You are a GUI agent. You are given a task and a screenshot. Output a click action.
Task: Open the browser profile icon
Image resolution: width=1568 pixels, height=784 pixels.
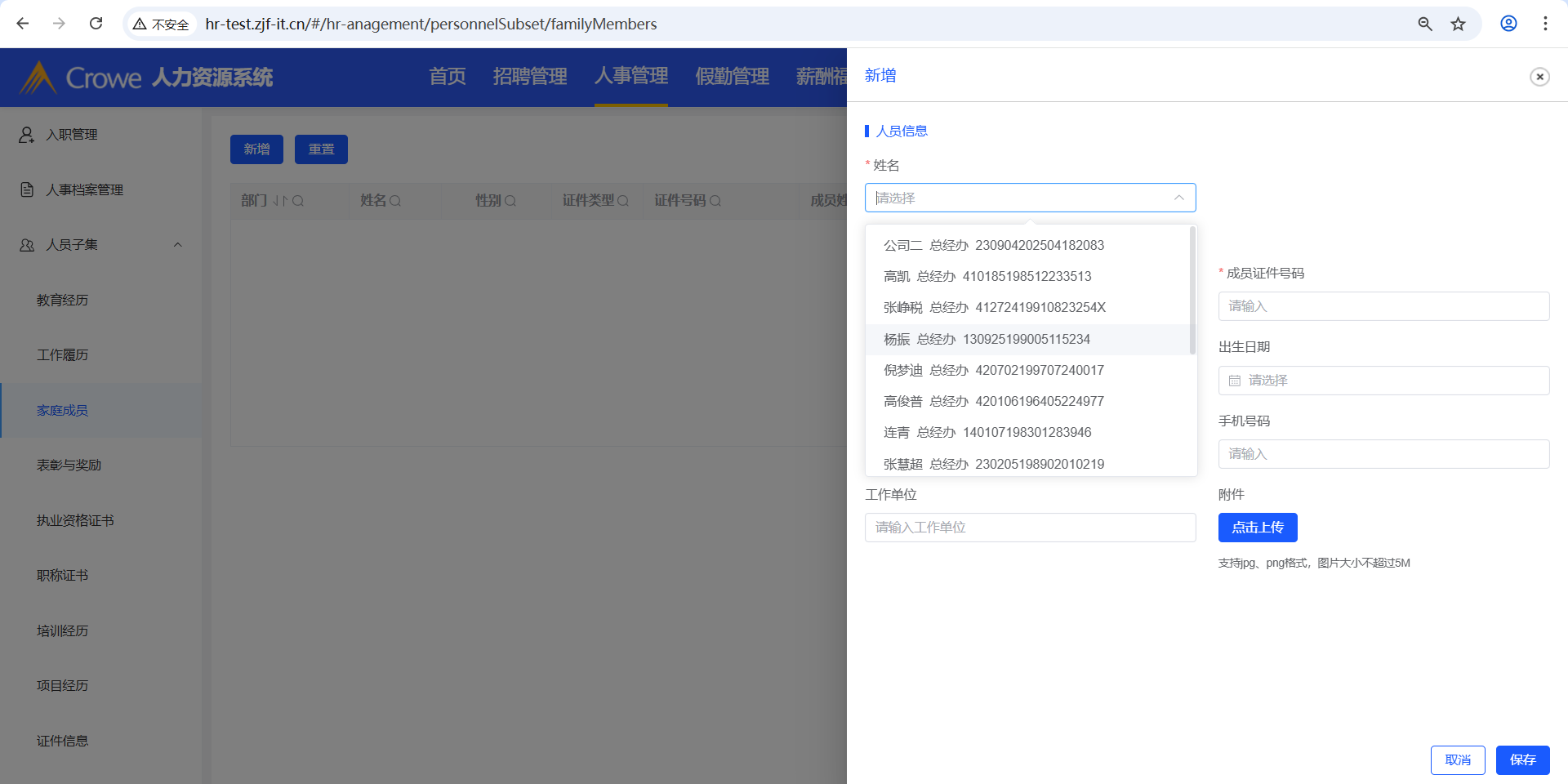[x=1508, y=24]
